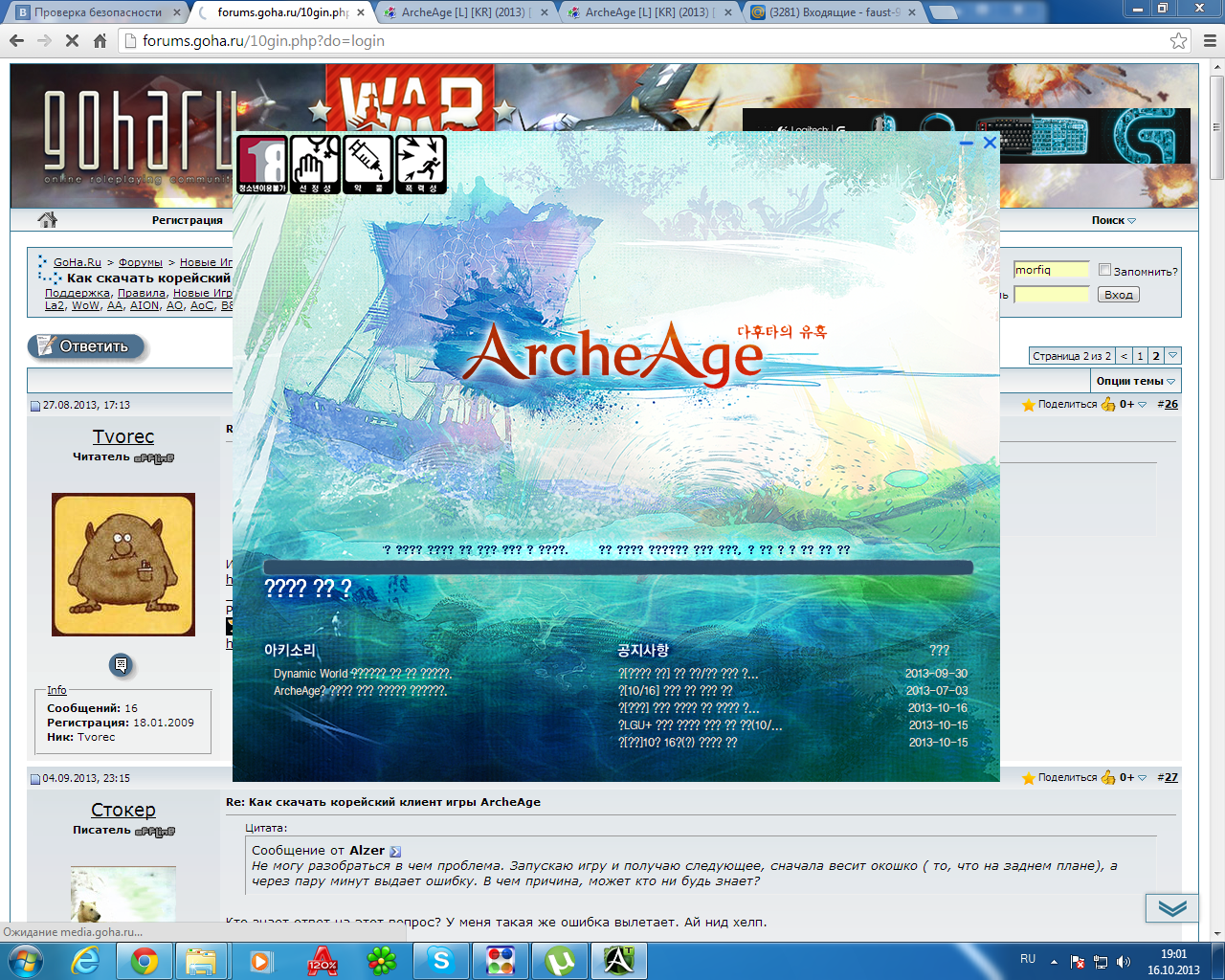Open Google Chrome from the taskbar
The image size is (1225, 980).
pyautogui.click(x=145, y=960)
